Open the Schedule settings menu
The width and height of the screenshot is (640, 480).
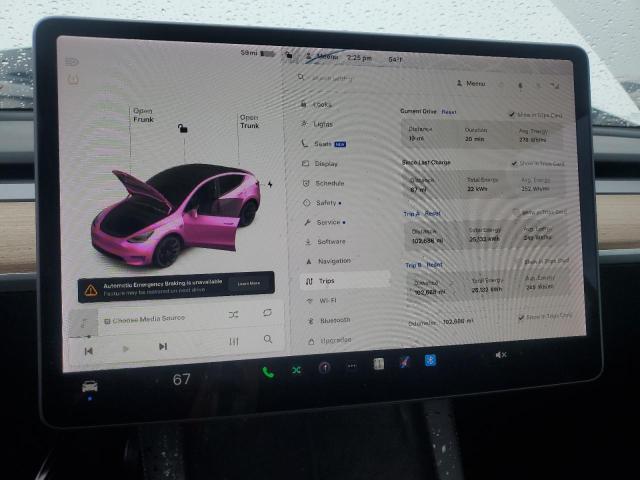click(324, 183)
